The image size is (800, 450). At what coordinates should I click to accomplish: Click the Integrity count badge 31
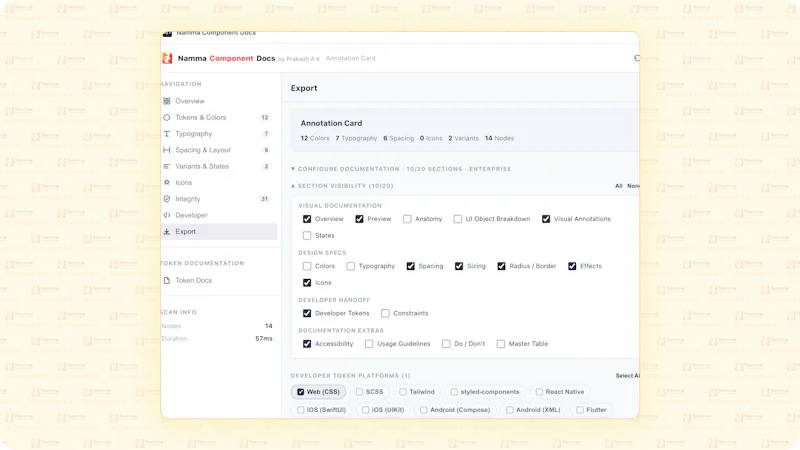tap(264, 199)
